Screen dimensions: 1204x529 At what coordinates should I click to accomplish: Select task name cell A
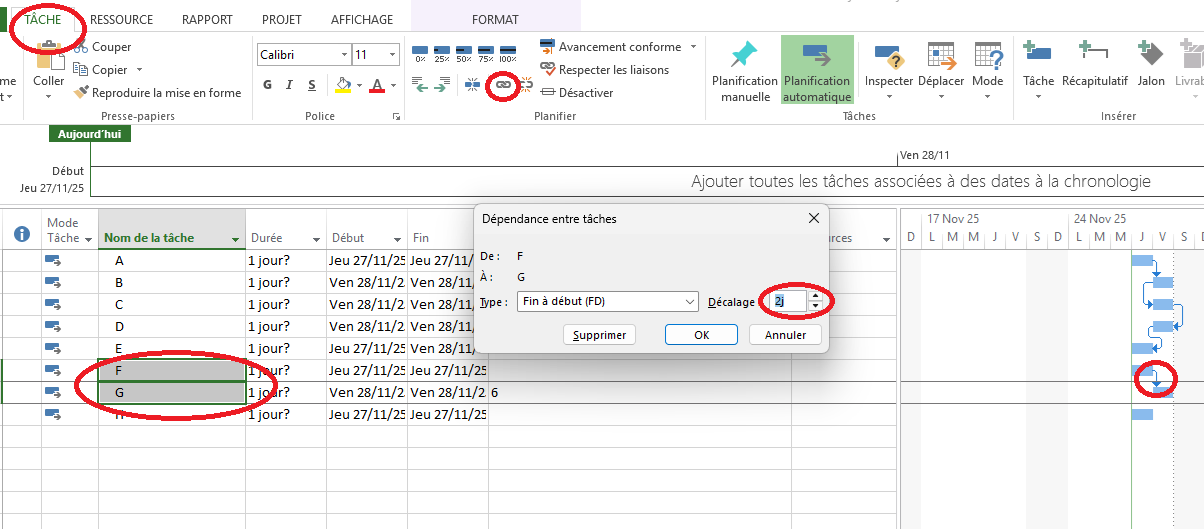pos(172,260)
